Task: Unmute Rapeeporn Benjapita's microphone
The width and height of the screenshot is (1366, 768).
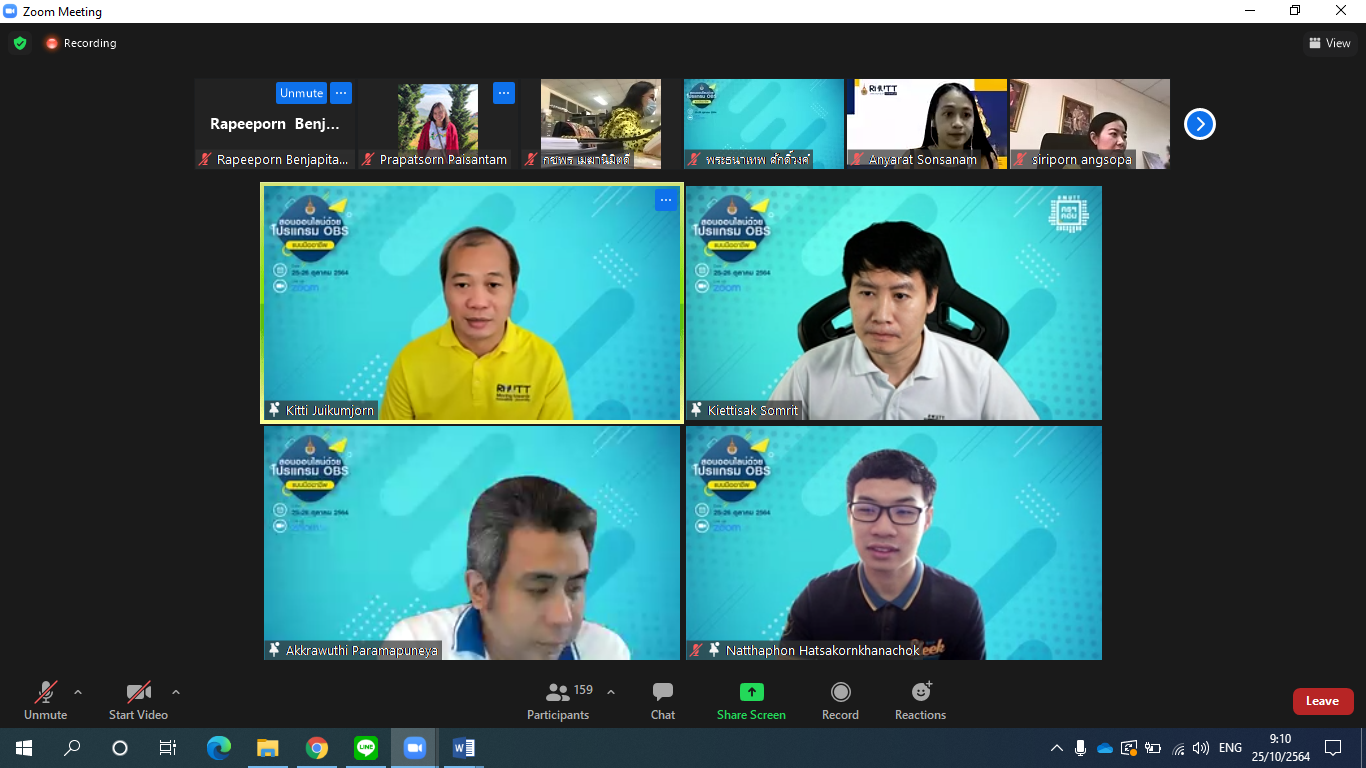Action: (x=301, y=93)
